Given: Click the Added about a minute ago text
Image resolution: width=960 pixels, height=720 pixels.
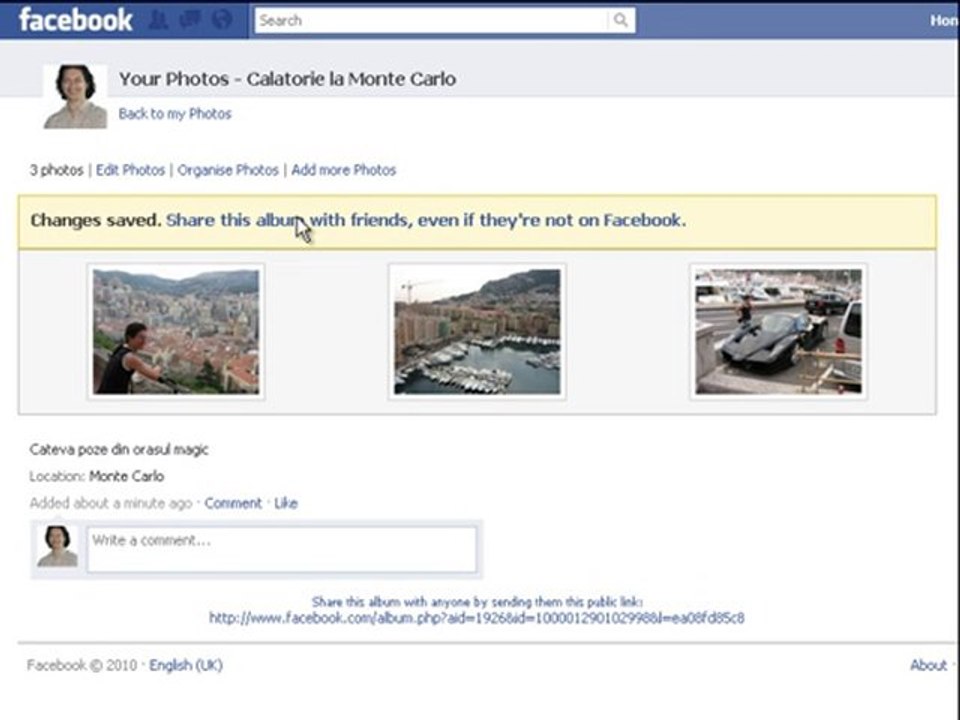Looking at the screenshot, I should tap(111, 503).
